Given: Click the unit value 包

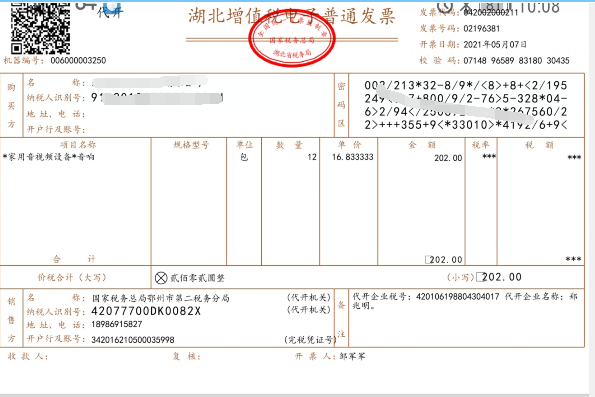Looking at the screenshot, I should tap(244, 157).
